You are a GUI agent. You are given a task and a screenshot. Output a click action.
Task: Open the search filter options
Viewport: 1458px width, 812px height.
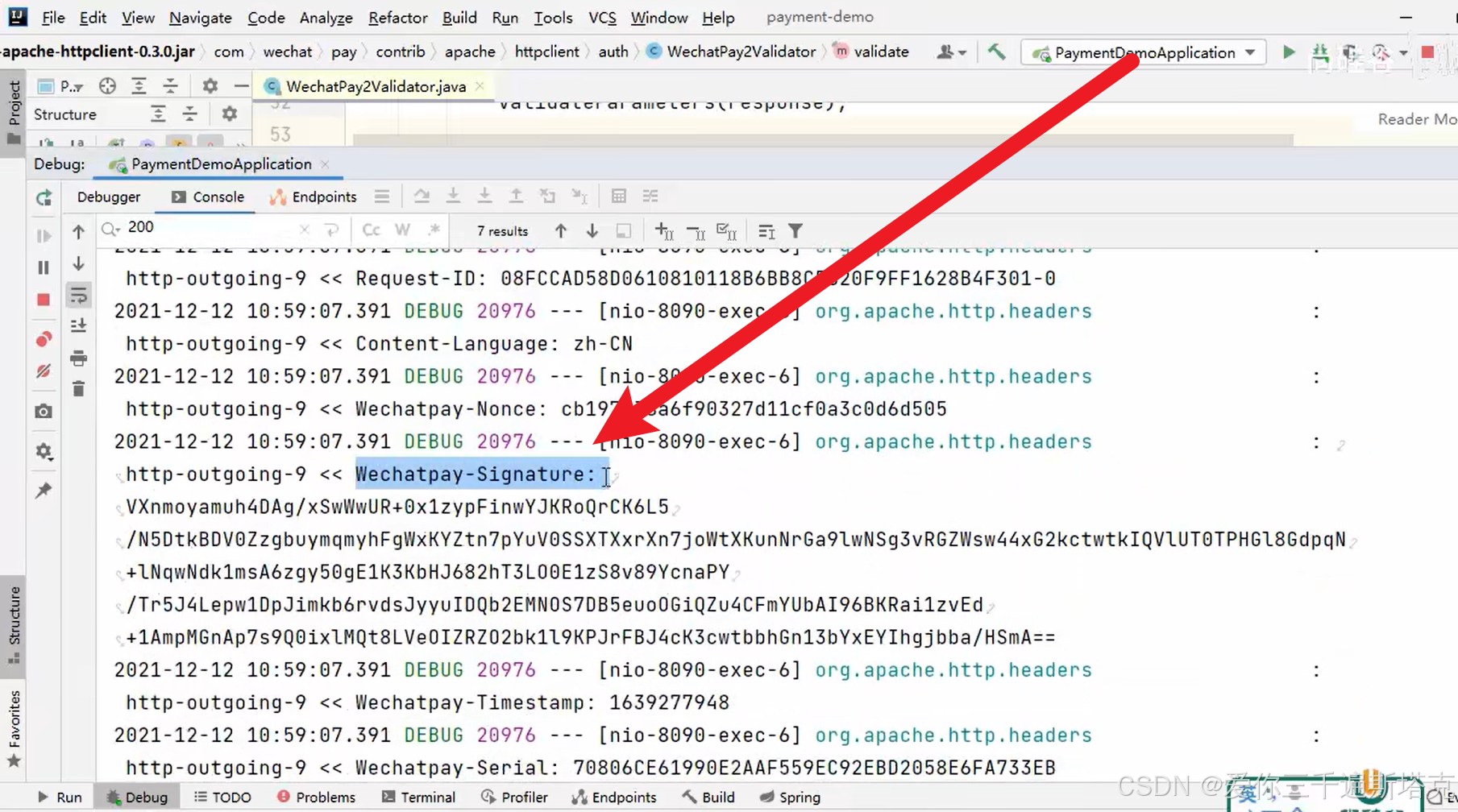(795, 231)
